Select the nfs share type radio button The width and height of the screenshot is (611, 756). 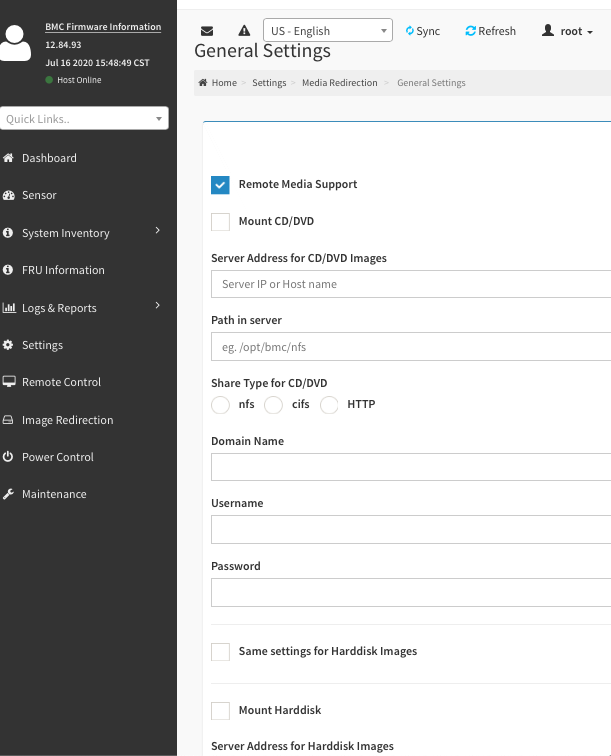pos(220,405)
